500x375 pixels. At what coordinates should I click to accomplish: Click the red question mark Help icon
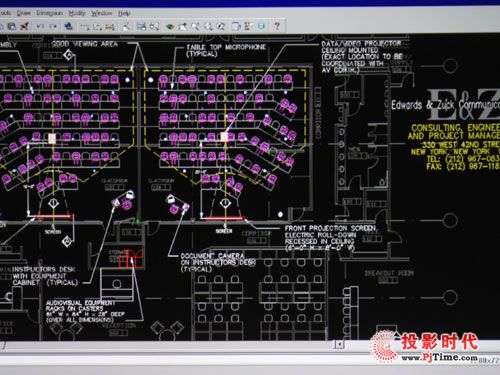coord(277,26)
